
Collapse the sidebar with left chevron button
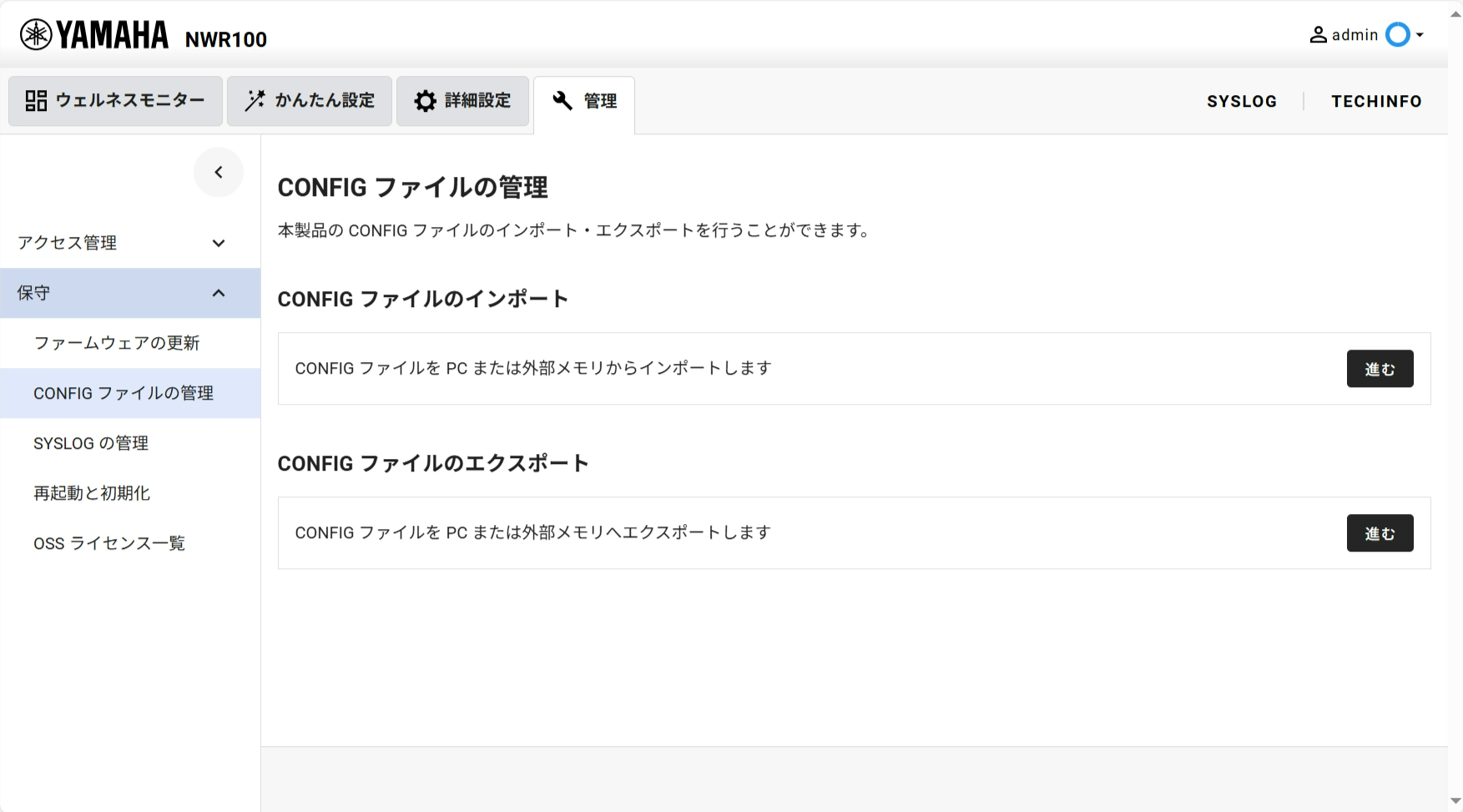coord(219,173)
